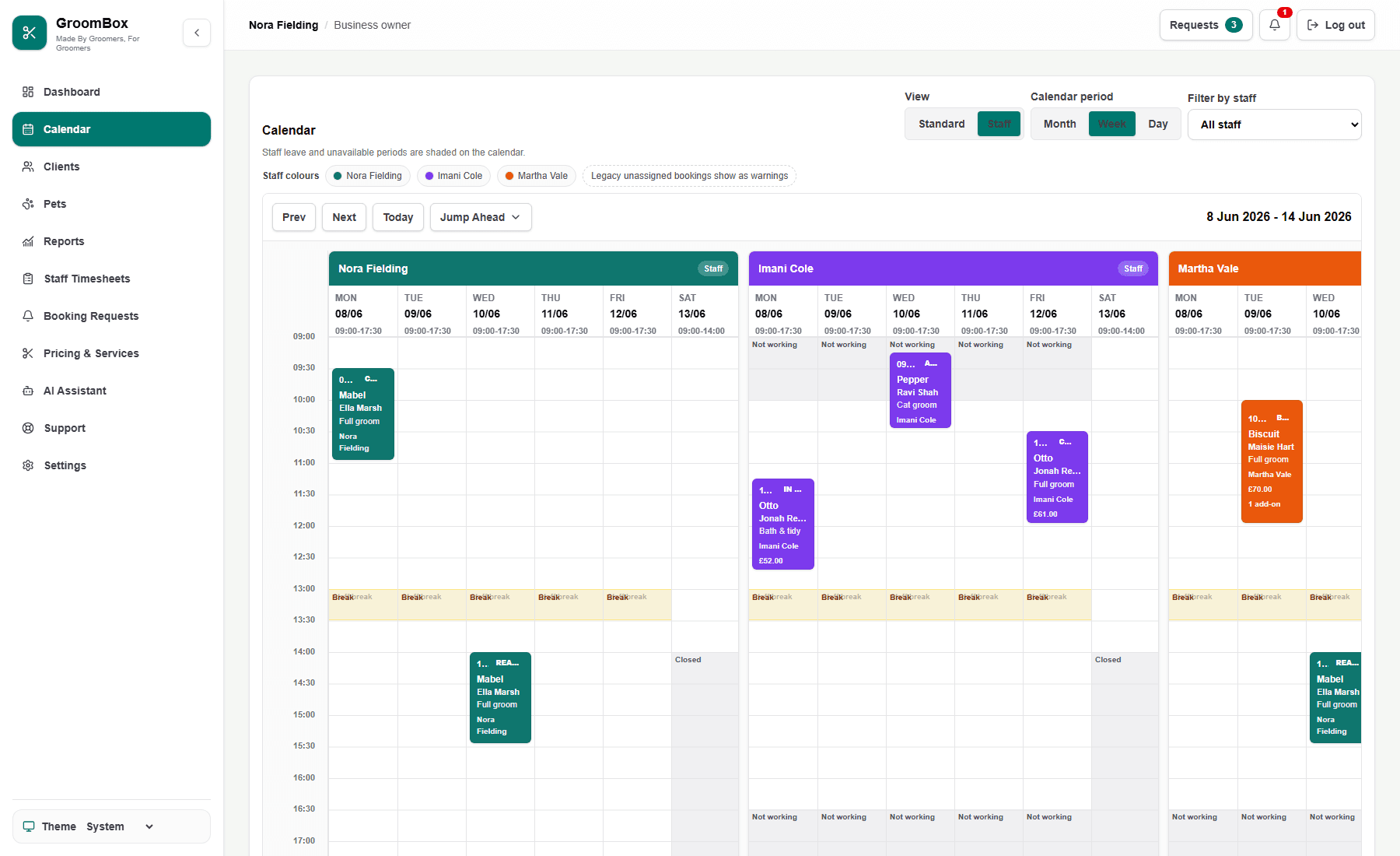The image size is (1400, 856).
Task: Switch calendar period to Day
Action: [1157, 124]
